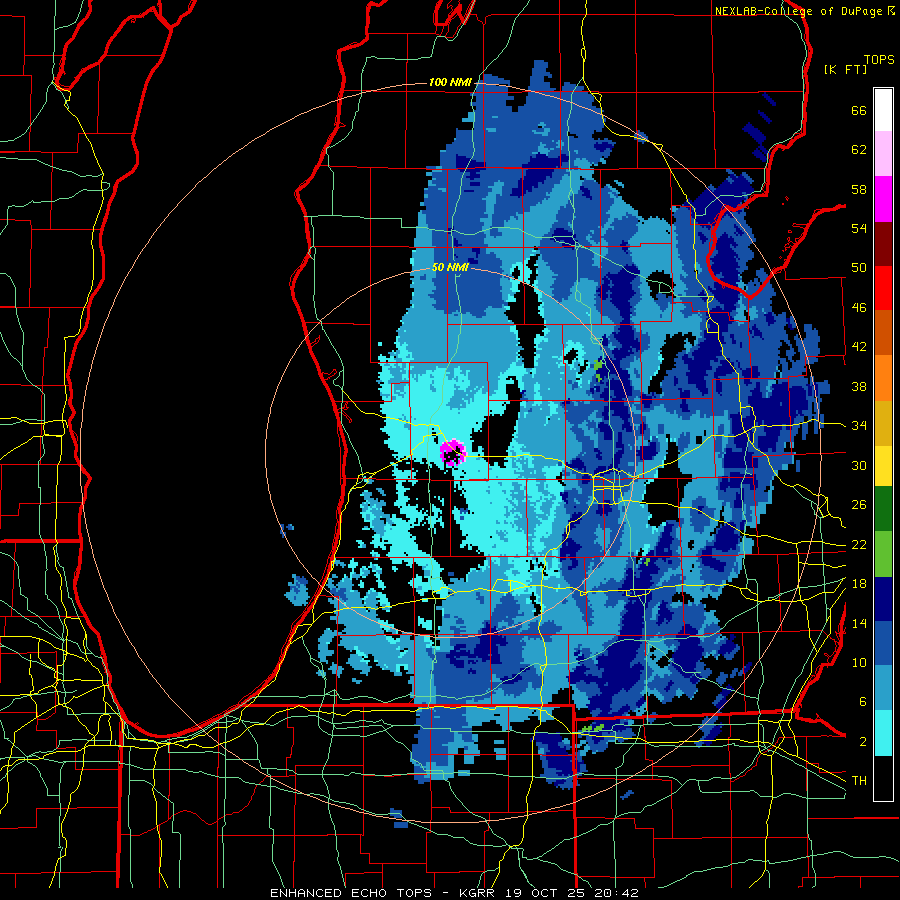Click the light blue 6-10 kft swatch
Screen dimensions: 900x900
[883, 687]
